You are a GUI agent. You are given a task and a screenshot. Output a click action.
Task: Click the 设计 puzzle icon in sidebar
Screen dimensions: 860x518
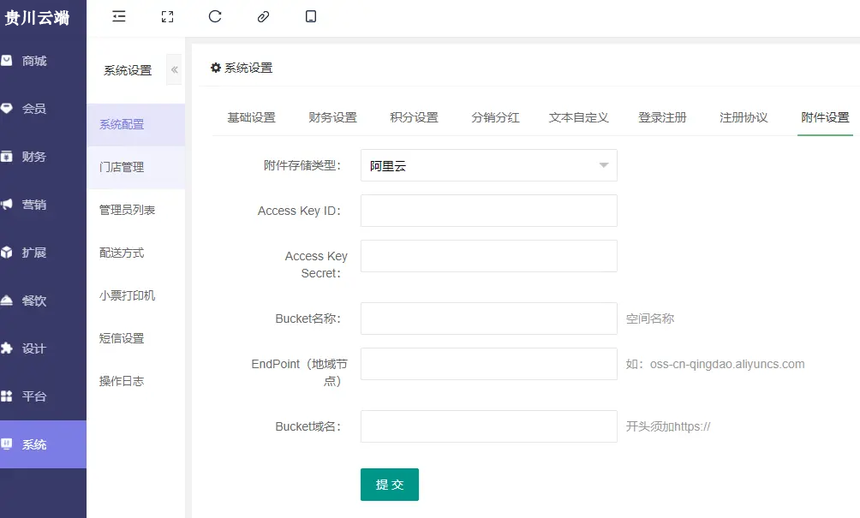[x=7, y=348]
